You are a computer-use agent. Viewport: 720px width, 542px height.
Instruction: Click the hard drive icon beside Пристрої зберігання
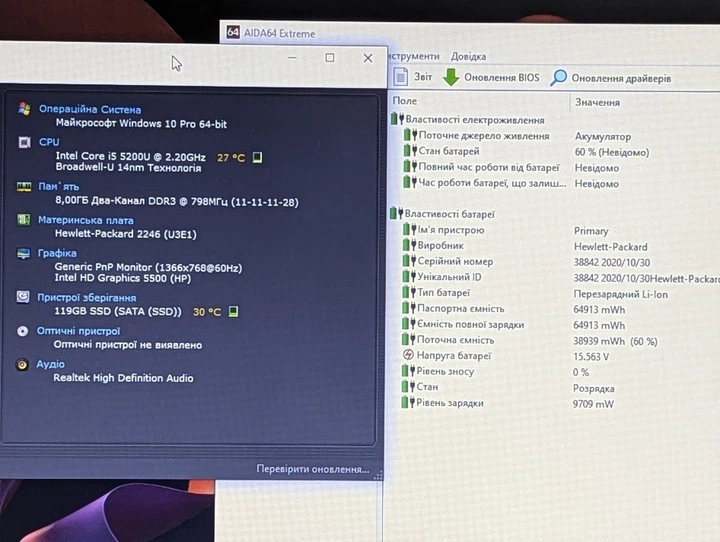[23, 297]
